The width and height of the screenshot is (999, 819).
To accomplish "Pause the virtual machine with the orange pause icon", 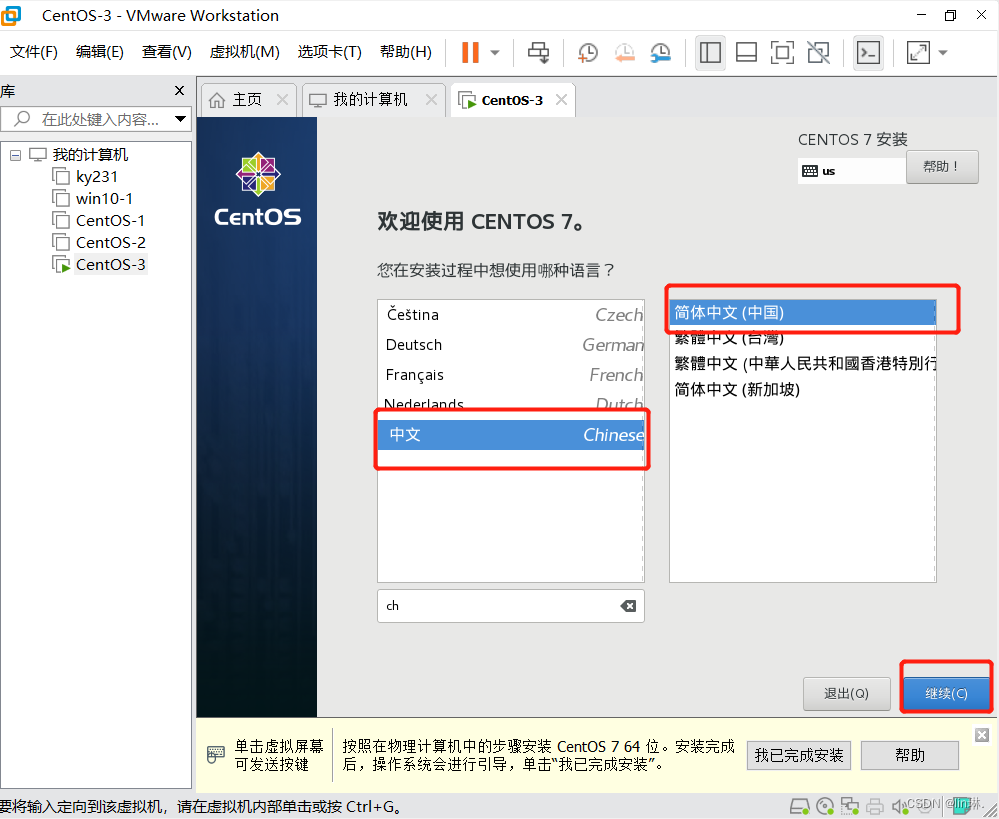I will 470,52.
